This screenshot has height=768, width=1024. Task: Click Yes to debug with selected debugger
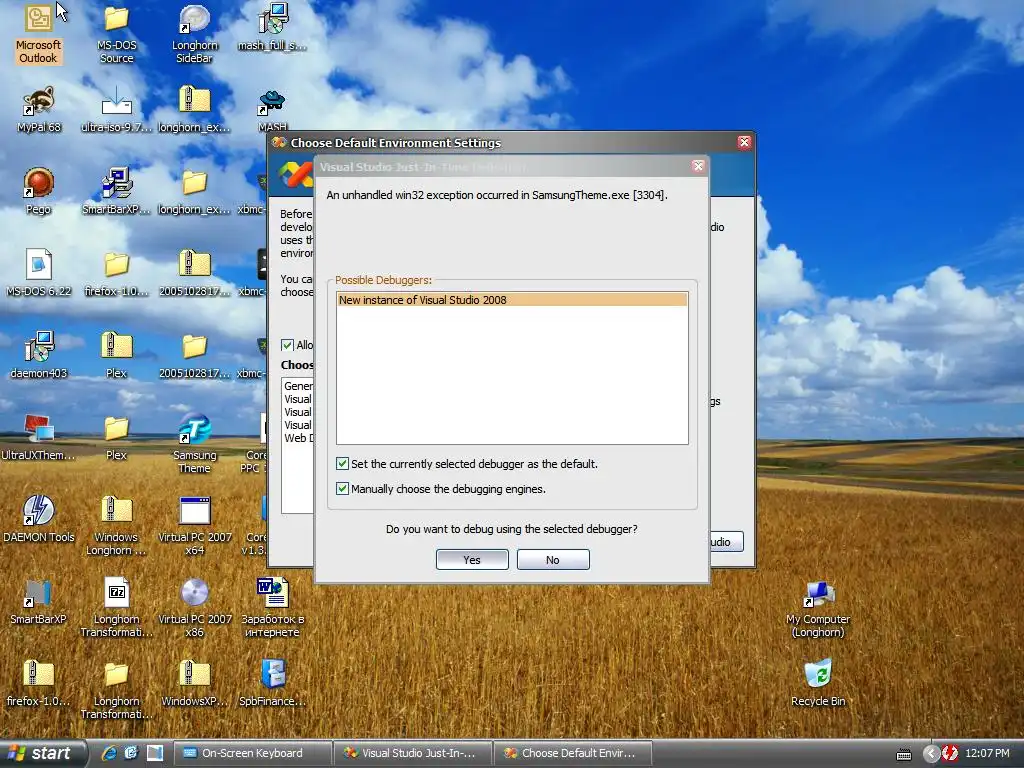pyautogui.click(x=472, y=560)
